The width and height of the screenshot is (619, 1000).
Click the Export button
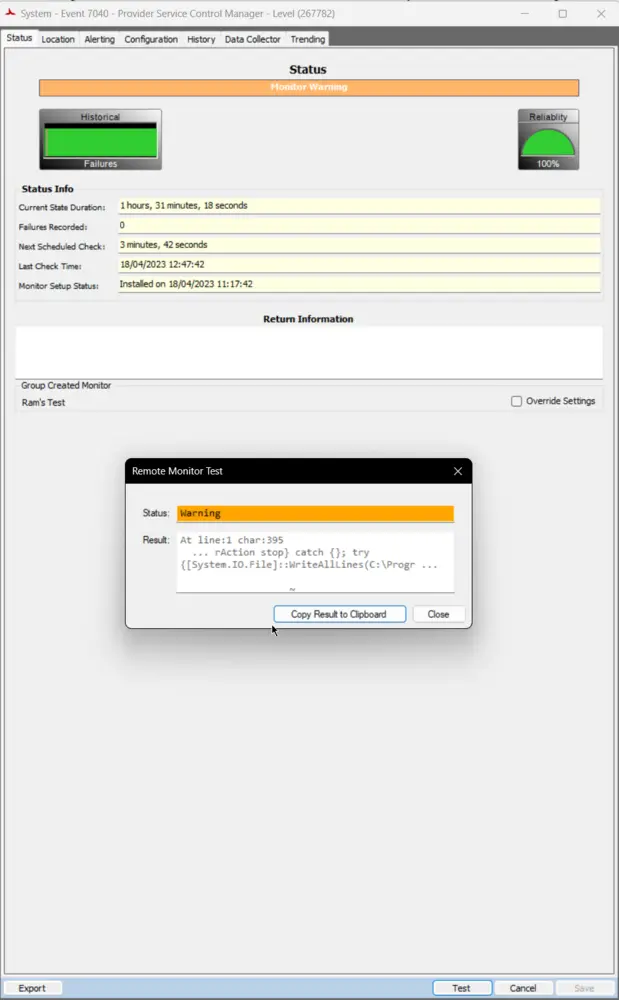(32, 988)
